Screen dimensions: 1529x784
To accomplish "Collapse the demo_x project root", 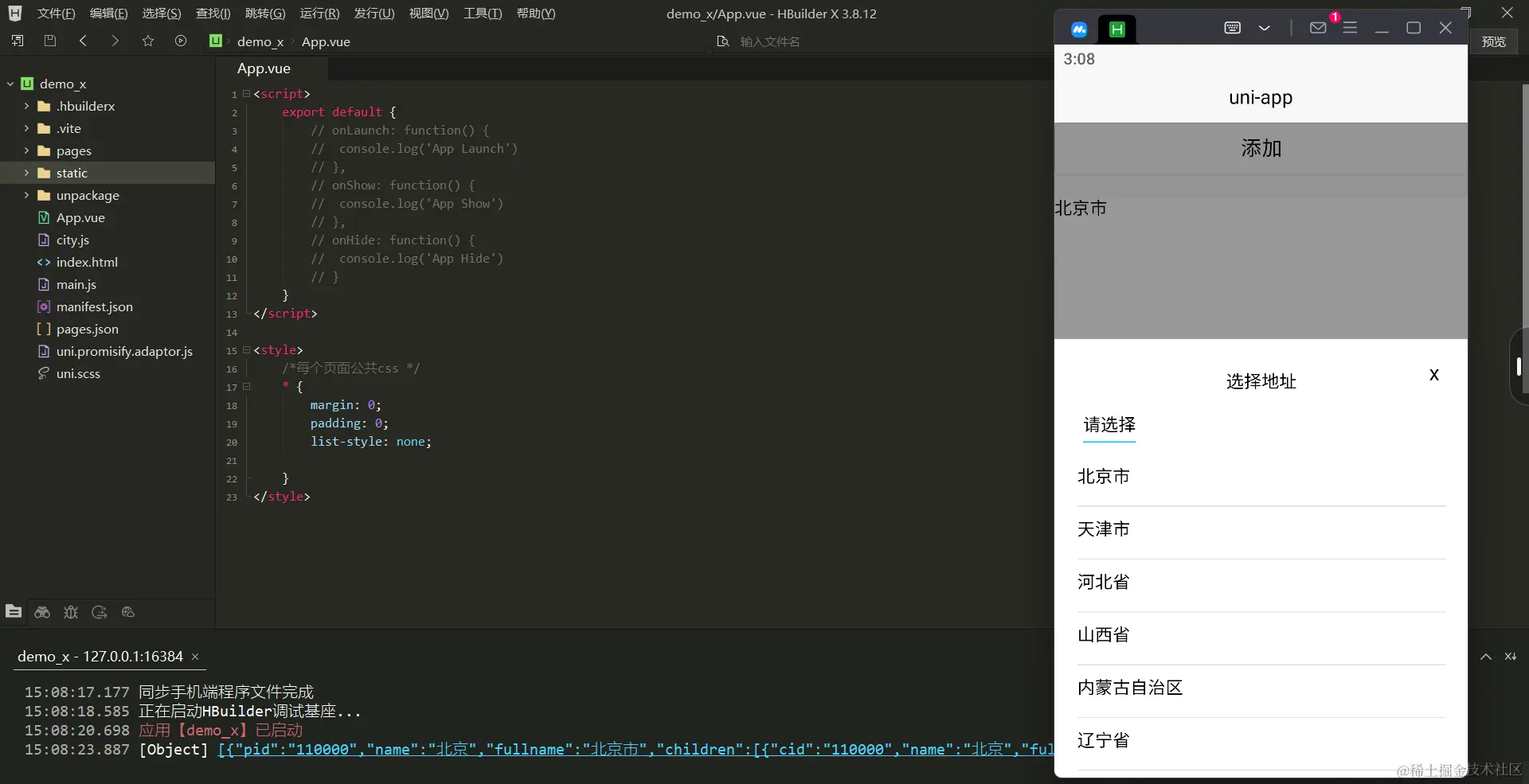I will click(10, 84).
